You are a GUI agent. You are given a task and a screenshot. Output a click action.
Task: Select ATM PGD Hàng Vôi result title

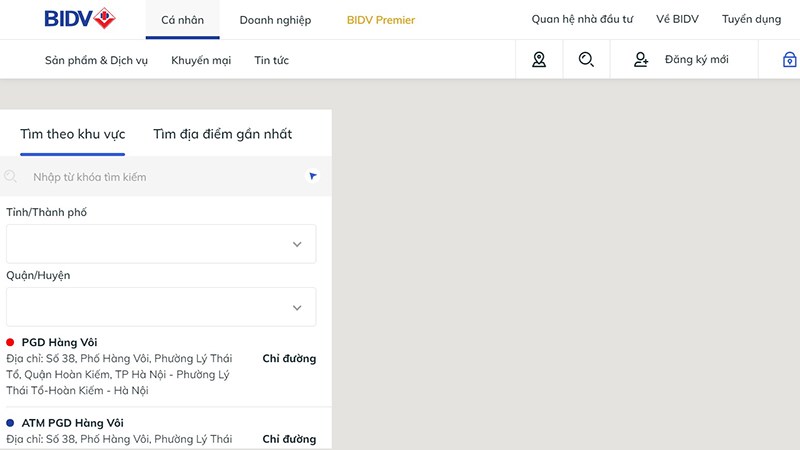(72, 422)
